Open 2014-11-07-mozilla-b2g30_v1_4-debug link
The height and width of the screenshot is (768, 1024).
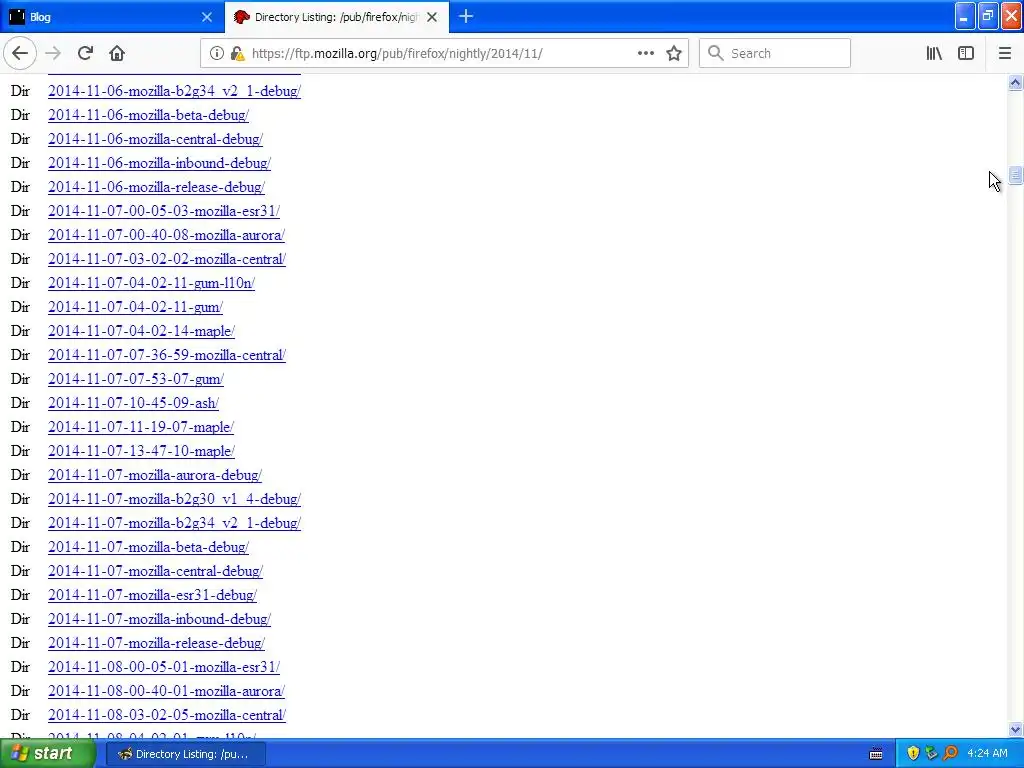174,499
